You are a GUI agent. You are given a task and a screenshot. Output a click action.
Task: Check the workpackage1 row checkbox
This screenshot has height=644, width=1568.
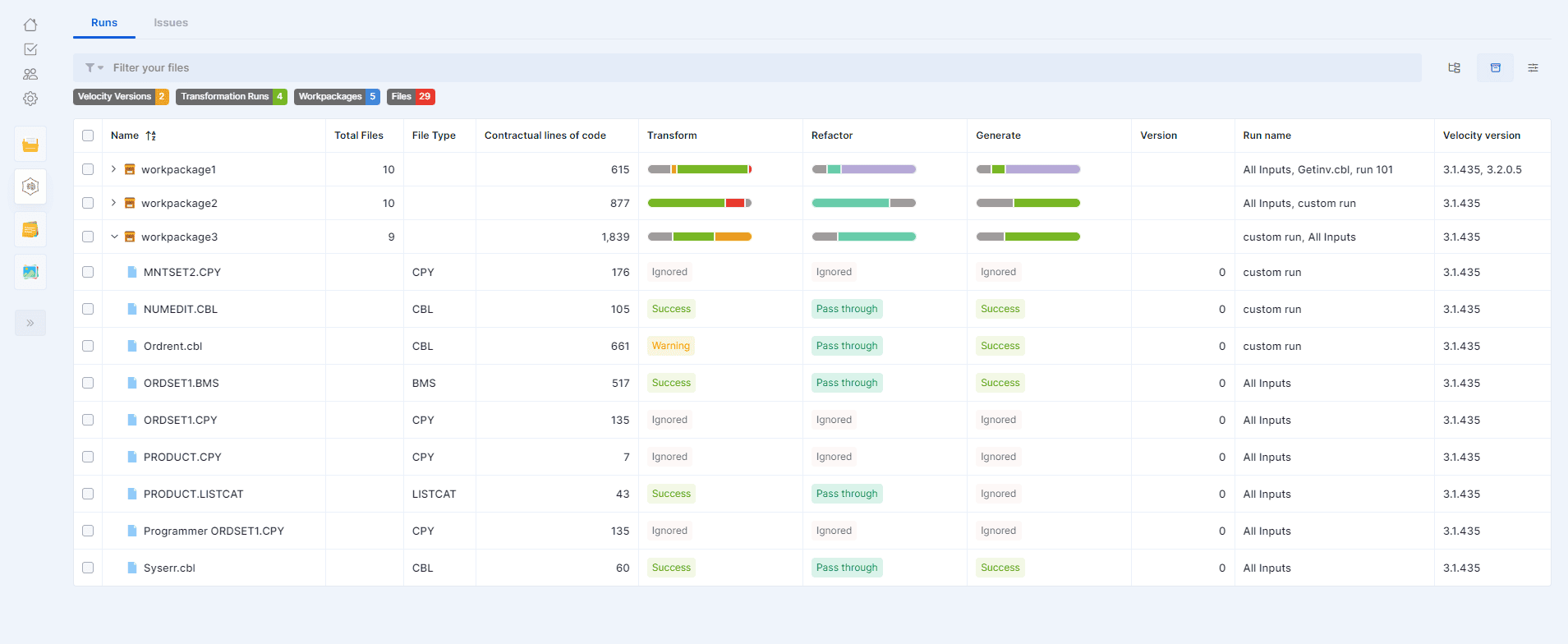pos(88,169)
